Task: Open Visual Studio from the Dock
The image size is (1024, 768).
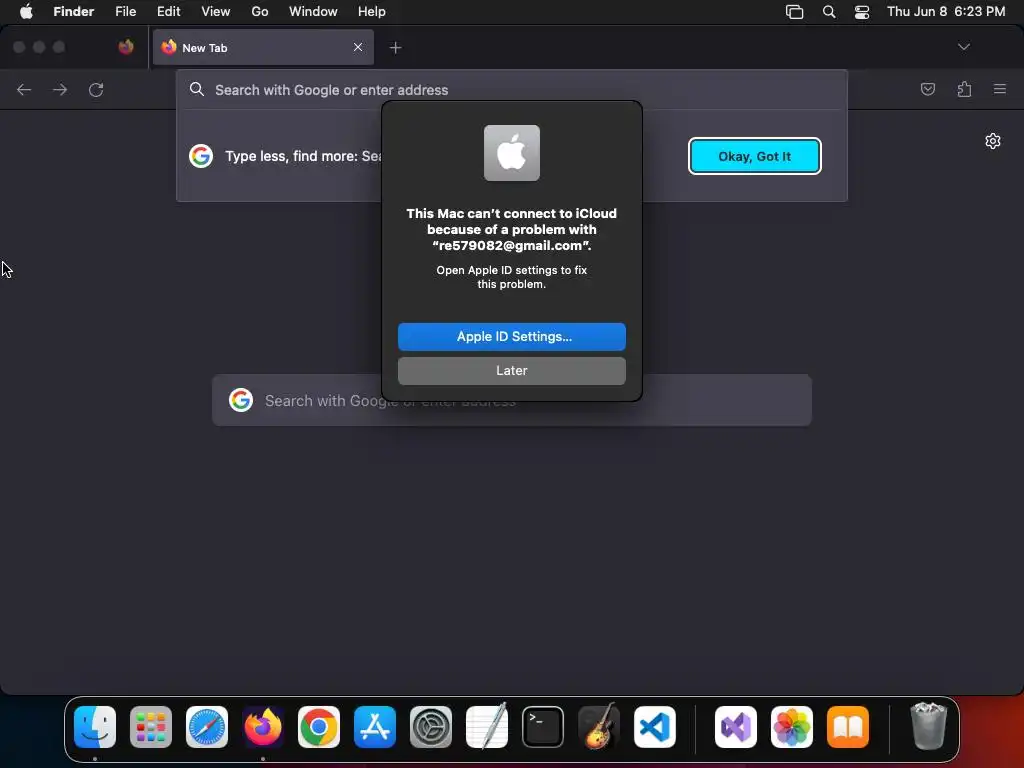Action: click(x=736, y=727)
